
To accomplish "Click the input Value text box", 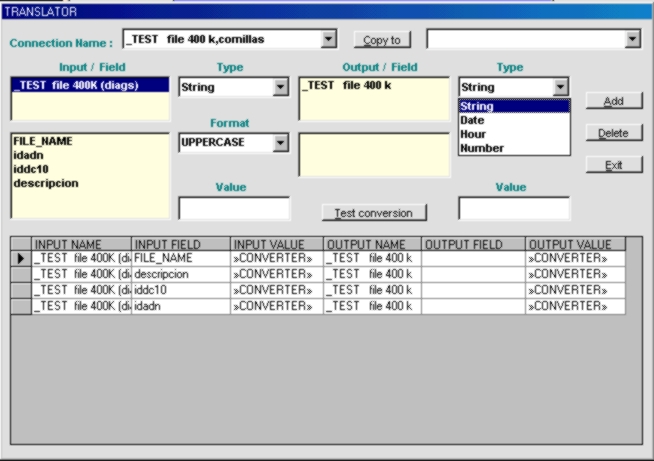I will 234,208.
